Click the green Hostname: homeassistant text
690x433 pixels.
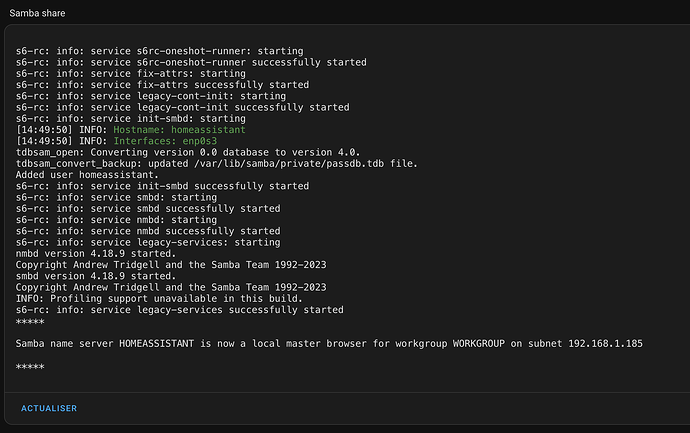point(179,130)
